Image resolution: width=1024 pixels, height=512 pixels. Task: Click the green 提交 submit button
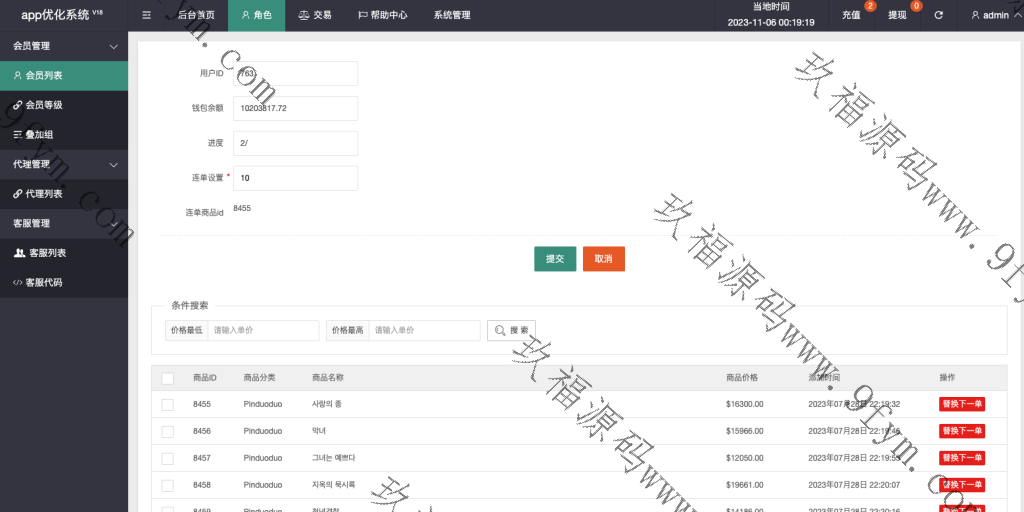[x=554, y=258]
